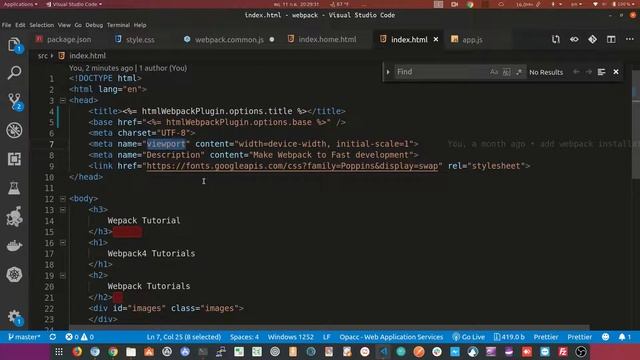Toggle Match Whole Word in Find
Image resolution: width=640 pixels, height=360 pixels.
pos(507,72)
